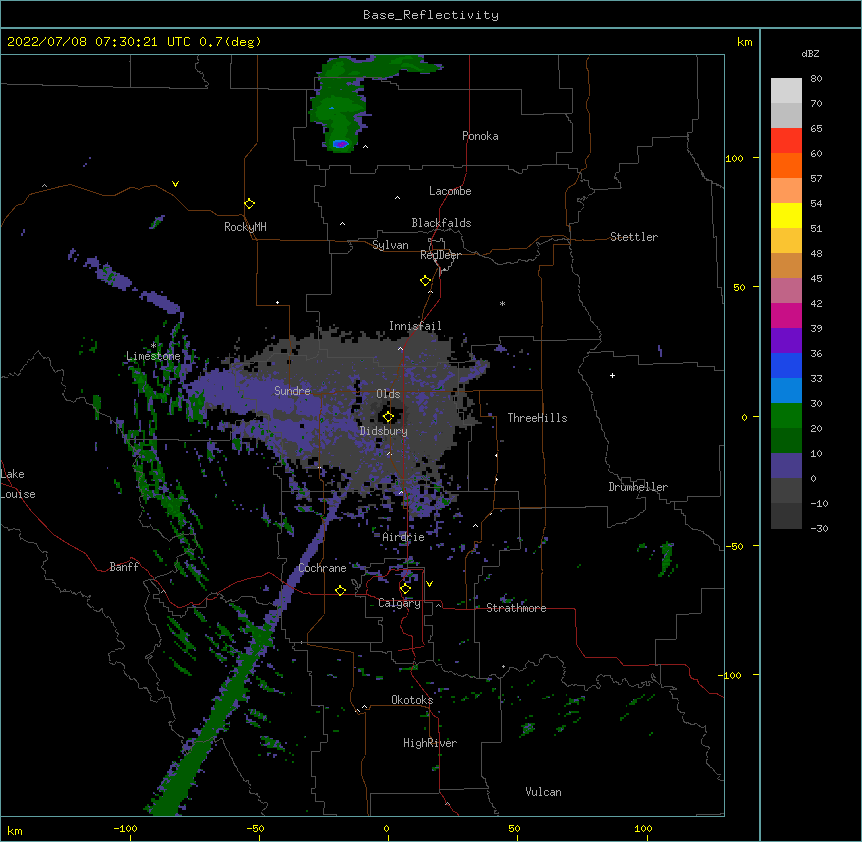Click the Ponoka city label
This screenshot has height=842, width=862.
pyautogui.click(x=480, y=136)
